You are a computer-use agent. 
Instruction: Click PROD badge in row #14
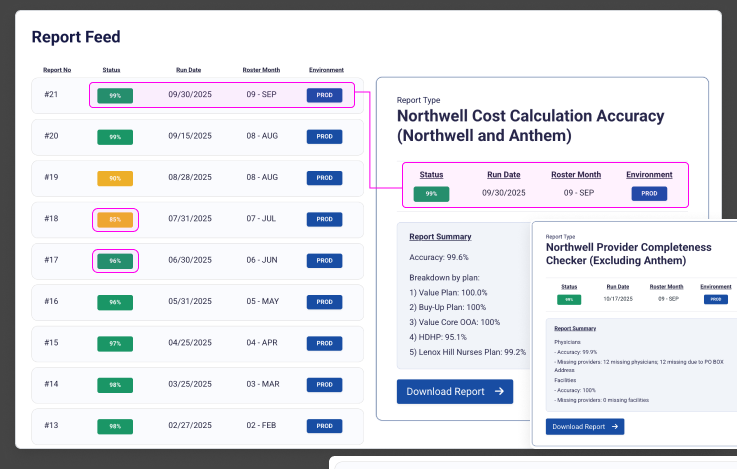pyautogui.click(x=324, y=384)
